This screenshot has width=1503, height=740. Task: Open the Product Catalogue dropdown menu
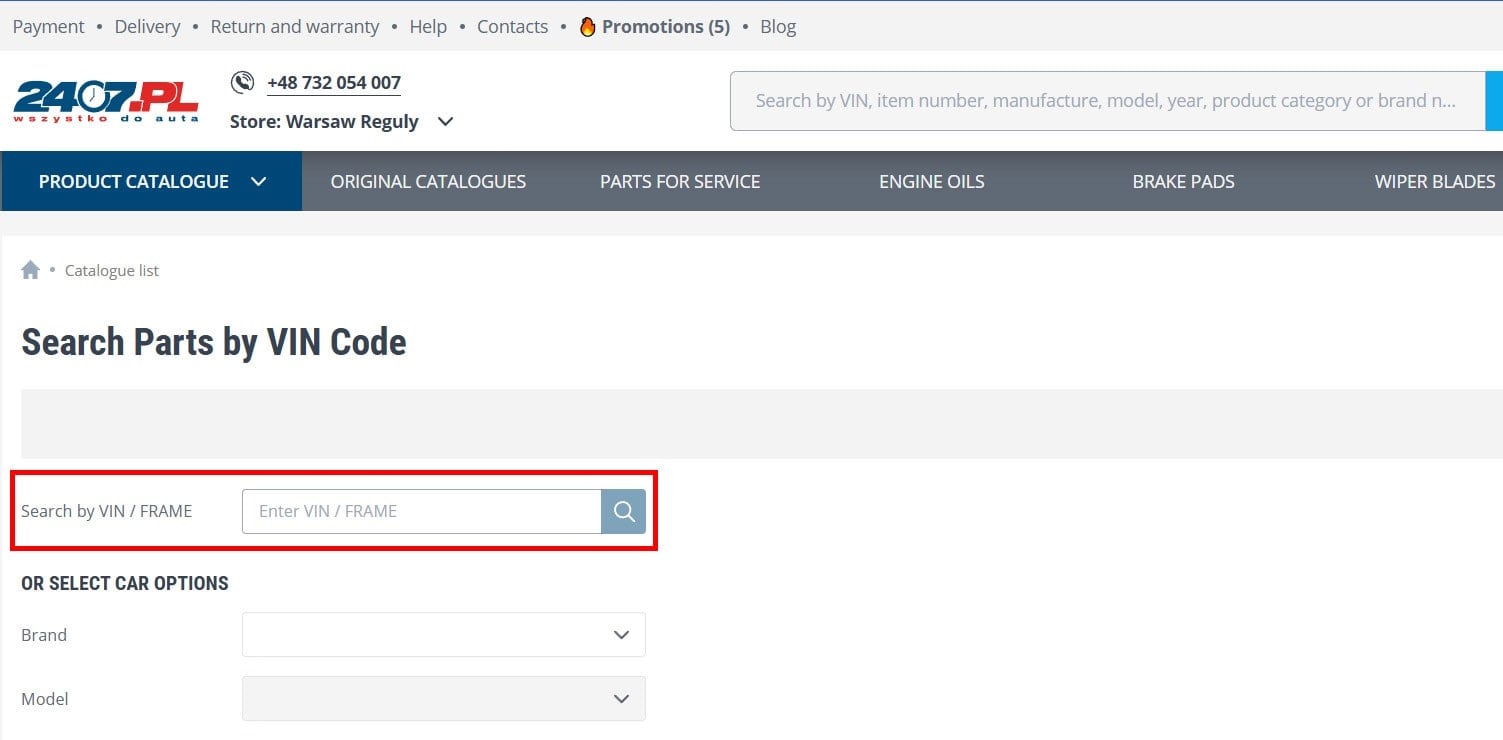[152, 181]
